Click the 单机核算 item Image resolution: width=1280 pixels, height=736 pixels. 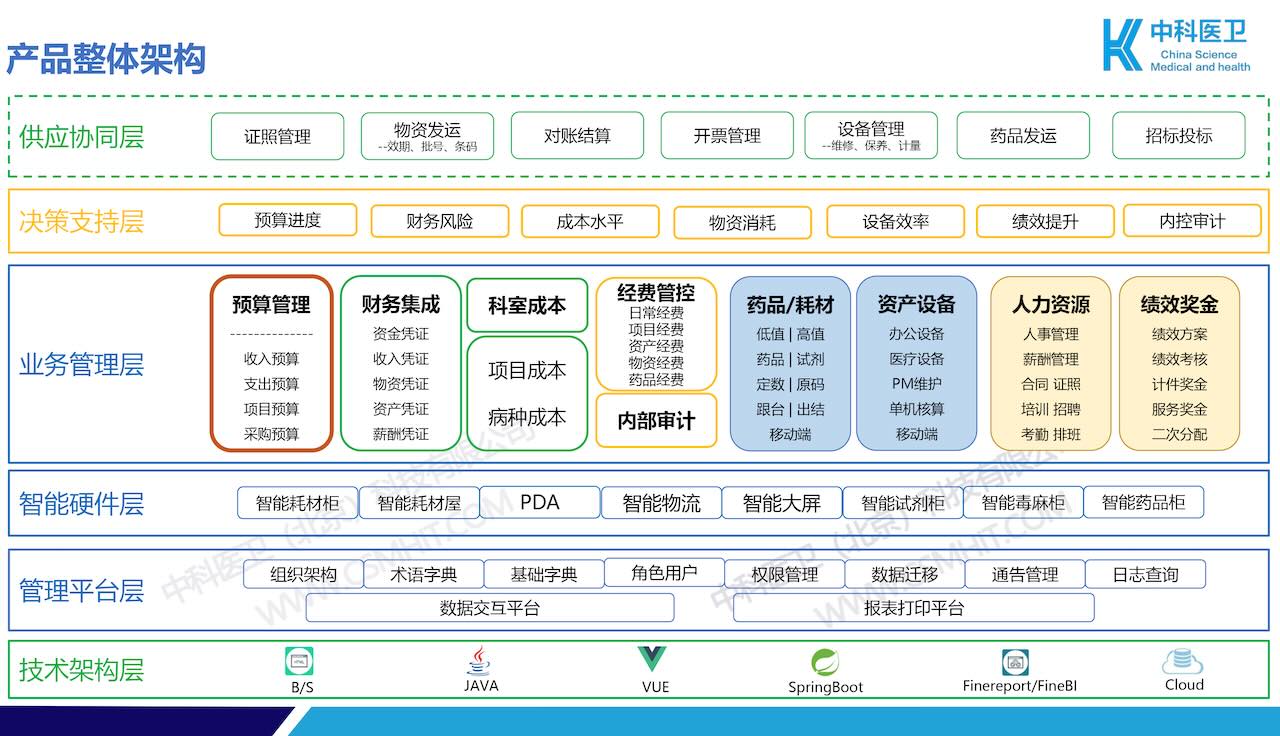coord(916,409)
